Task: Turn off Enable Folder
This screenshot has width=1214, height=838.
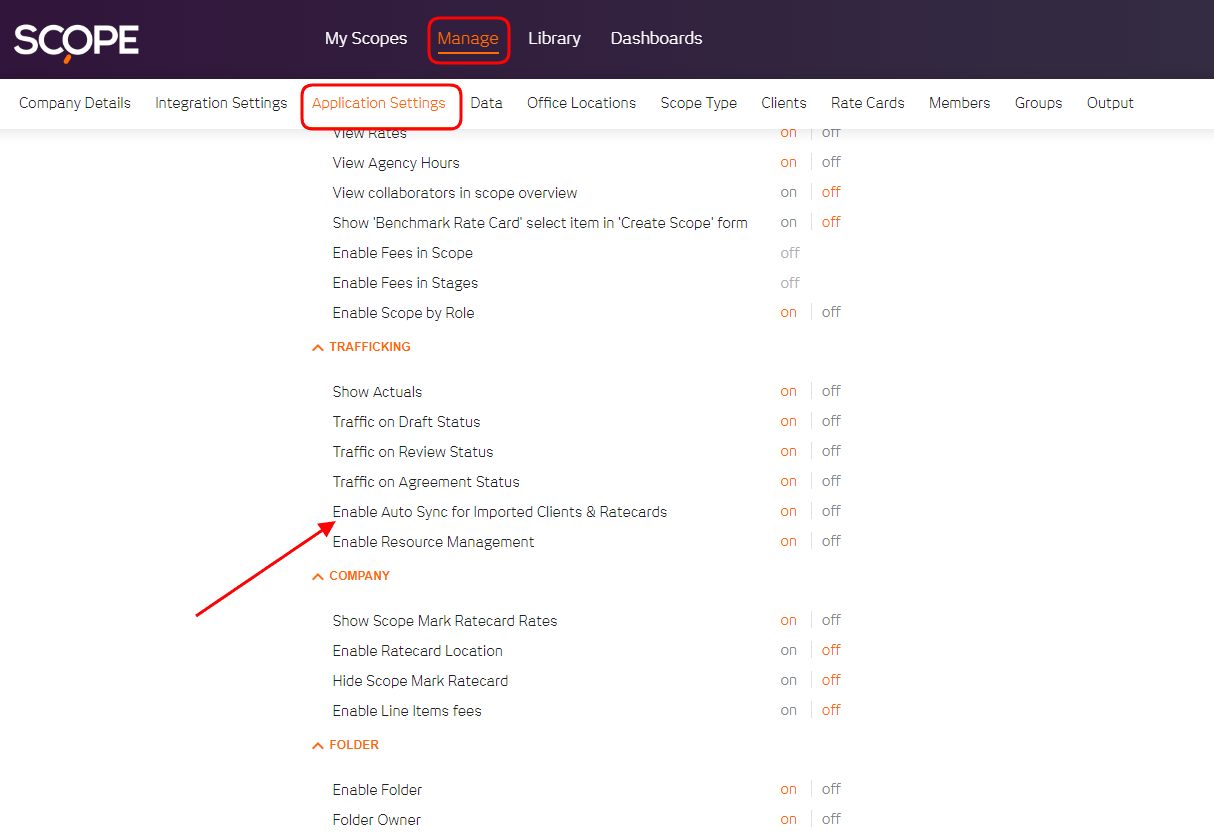Action: 831,789
